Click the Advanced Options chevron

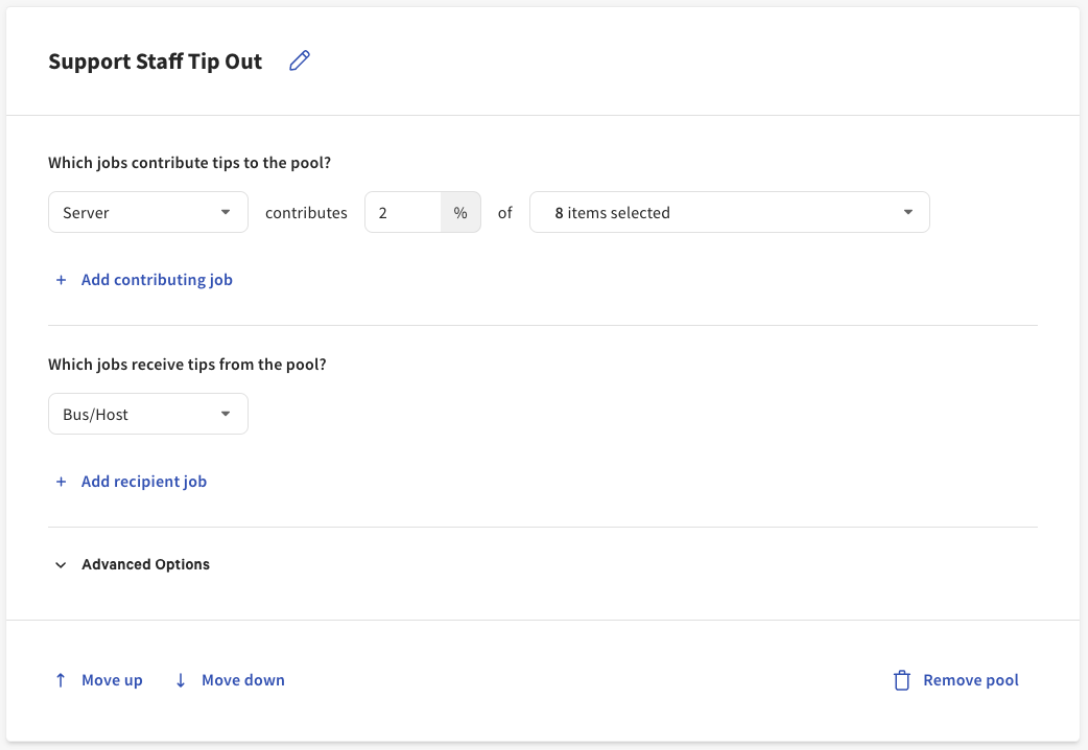coord(61,565)
